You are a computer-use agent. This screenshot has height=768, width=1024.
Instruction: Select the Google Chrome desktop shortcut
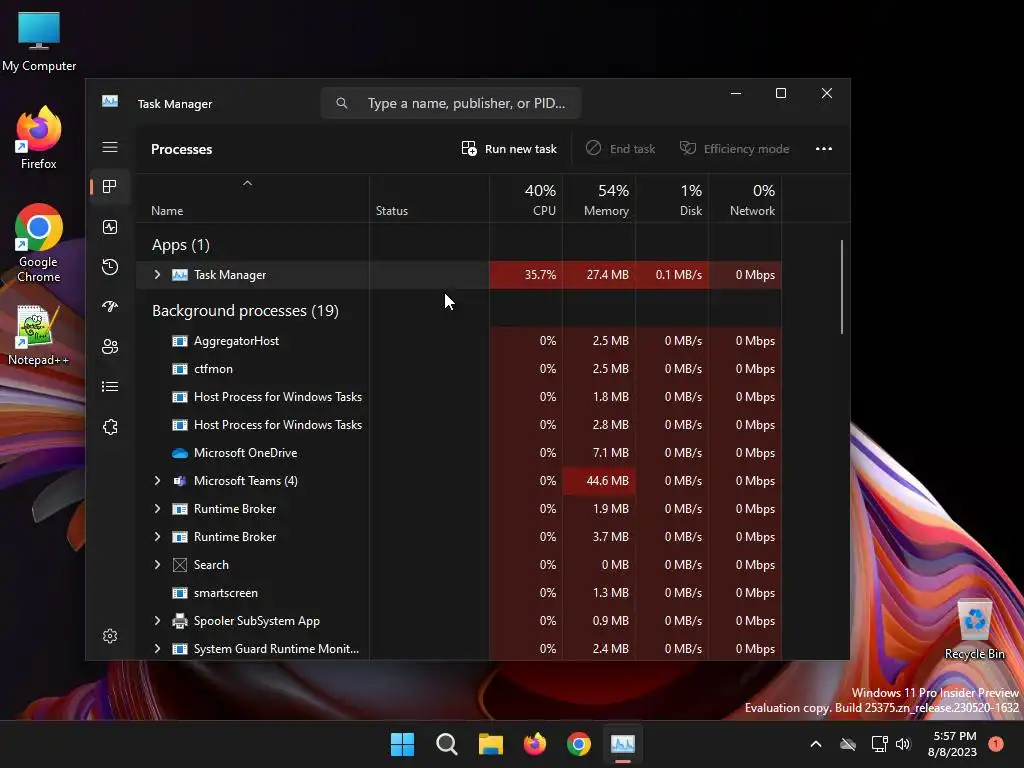point(39,243)
